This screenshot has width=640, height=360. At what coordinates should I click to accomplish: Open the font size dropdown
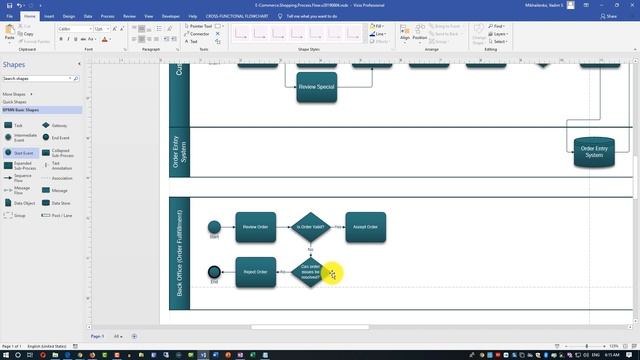pyautogui.click(x=108, y=29)
